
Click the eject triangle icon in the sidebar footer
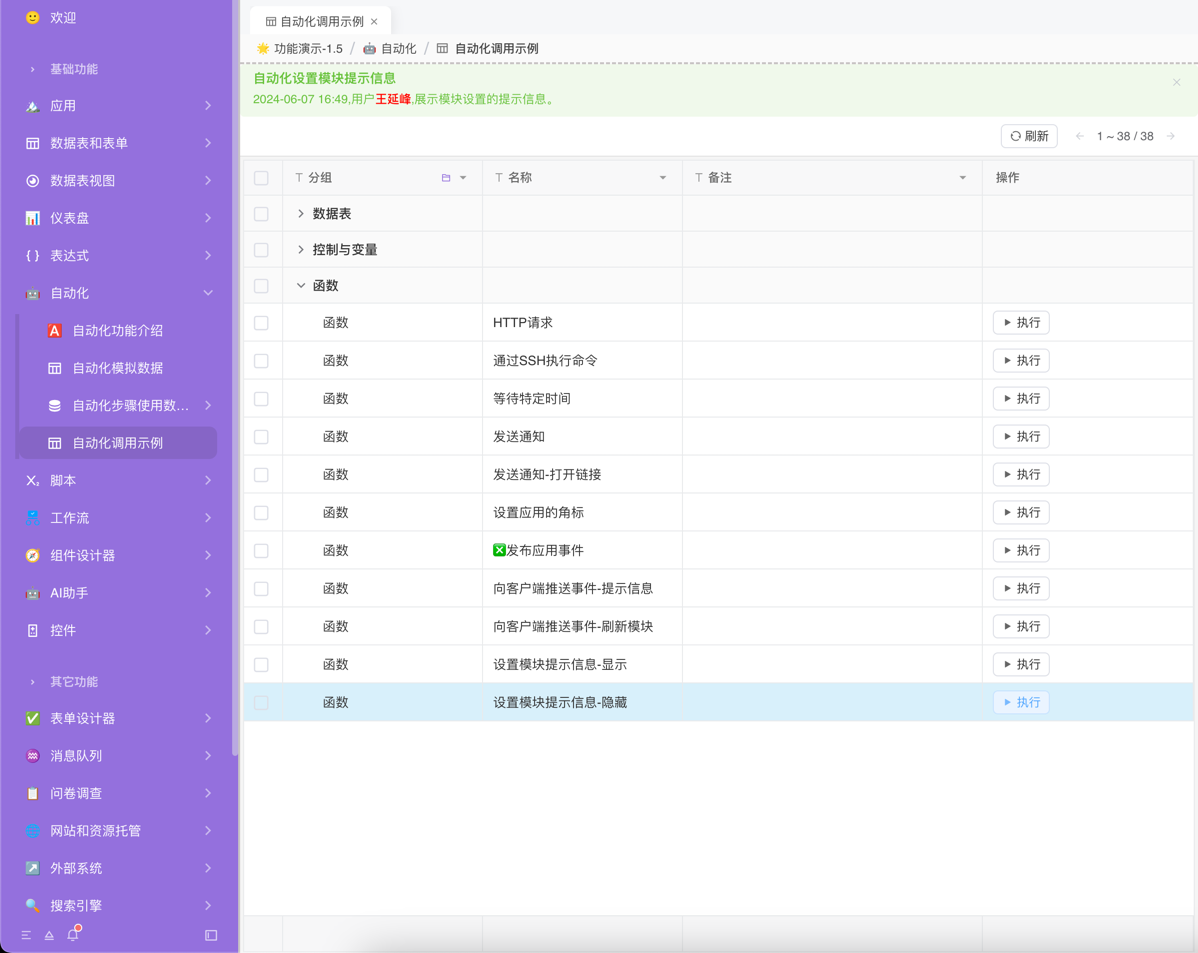coord(48,935)
